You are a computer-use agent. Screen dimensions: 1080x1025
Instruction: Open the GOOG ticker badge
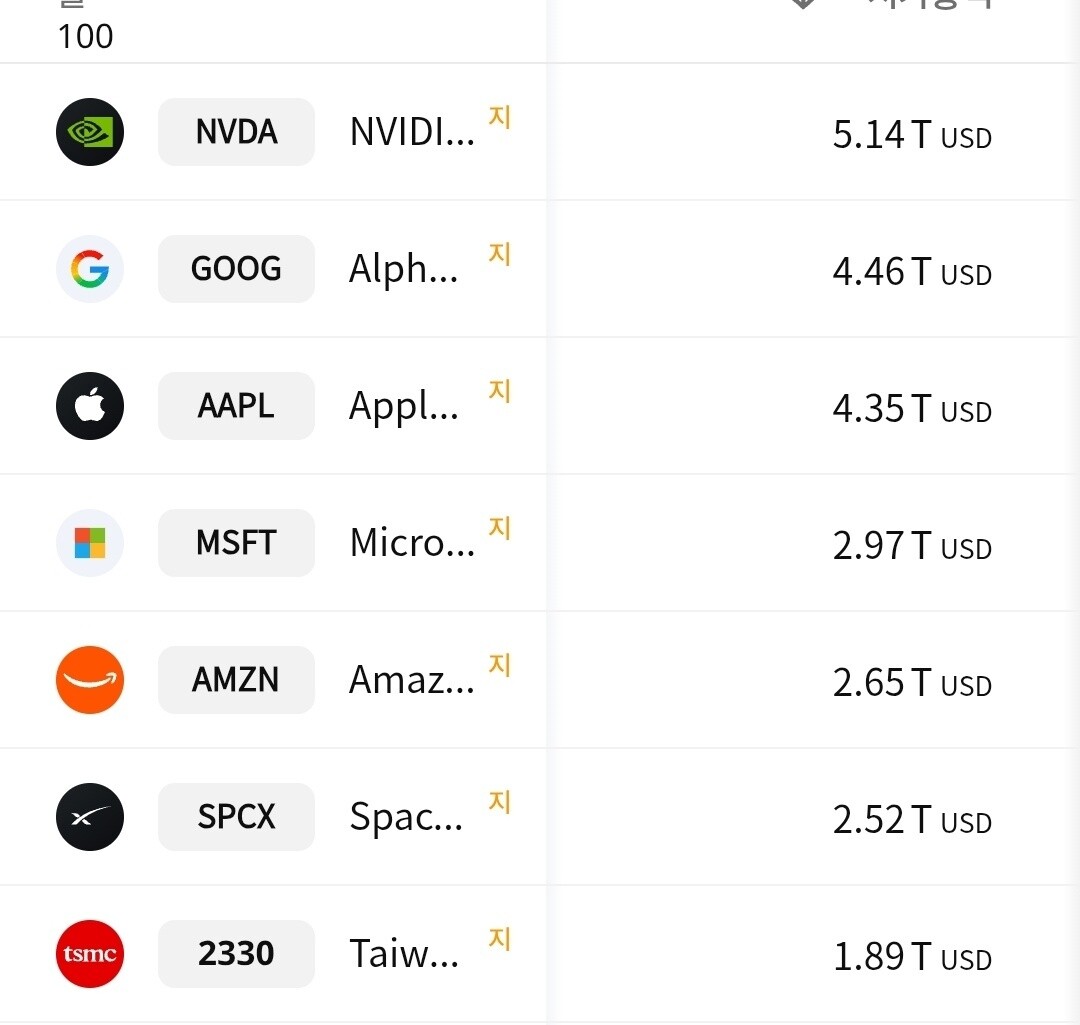pyautogui.click(x=236, y=269)
